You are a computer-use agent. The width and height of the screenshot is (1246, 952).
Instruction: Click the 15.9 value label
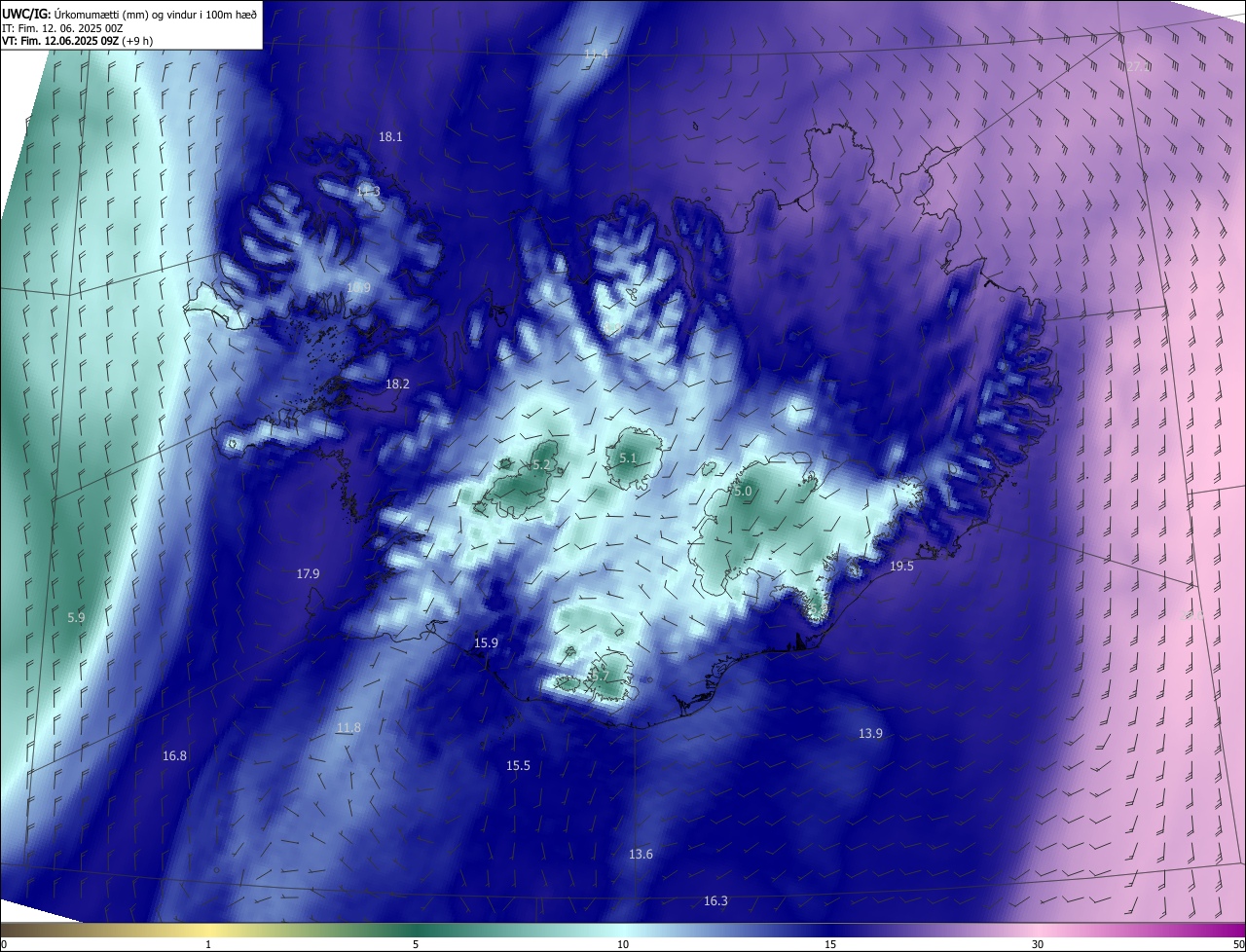(x=486, y=643)
